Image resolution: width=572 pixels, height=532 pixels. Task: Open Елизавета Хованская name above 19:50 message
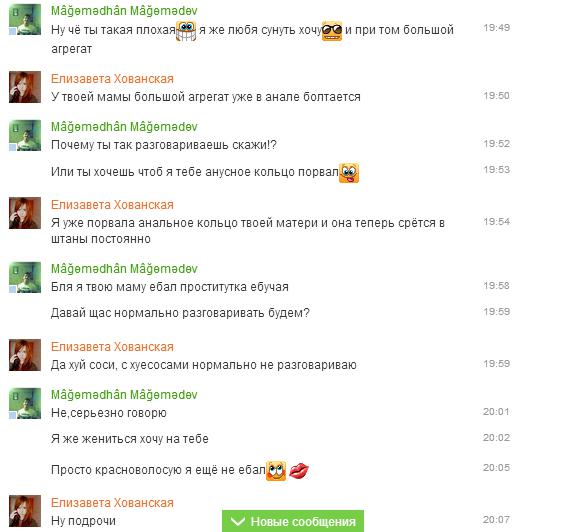112,78
